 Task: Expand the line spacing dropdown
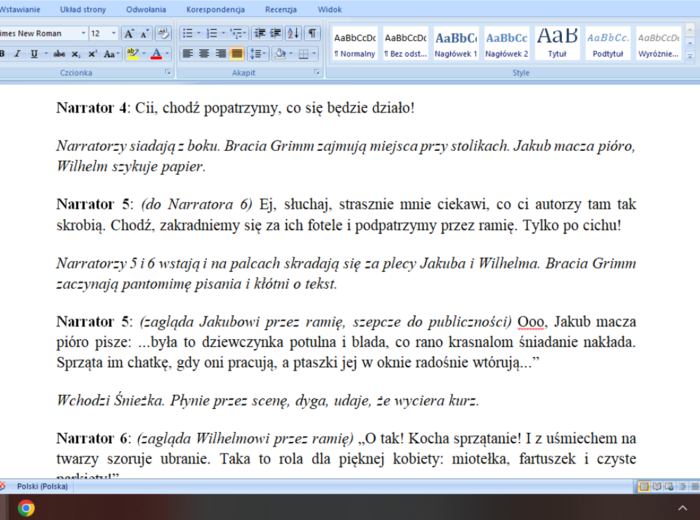coord(262,53)
